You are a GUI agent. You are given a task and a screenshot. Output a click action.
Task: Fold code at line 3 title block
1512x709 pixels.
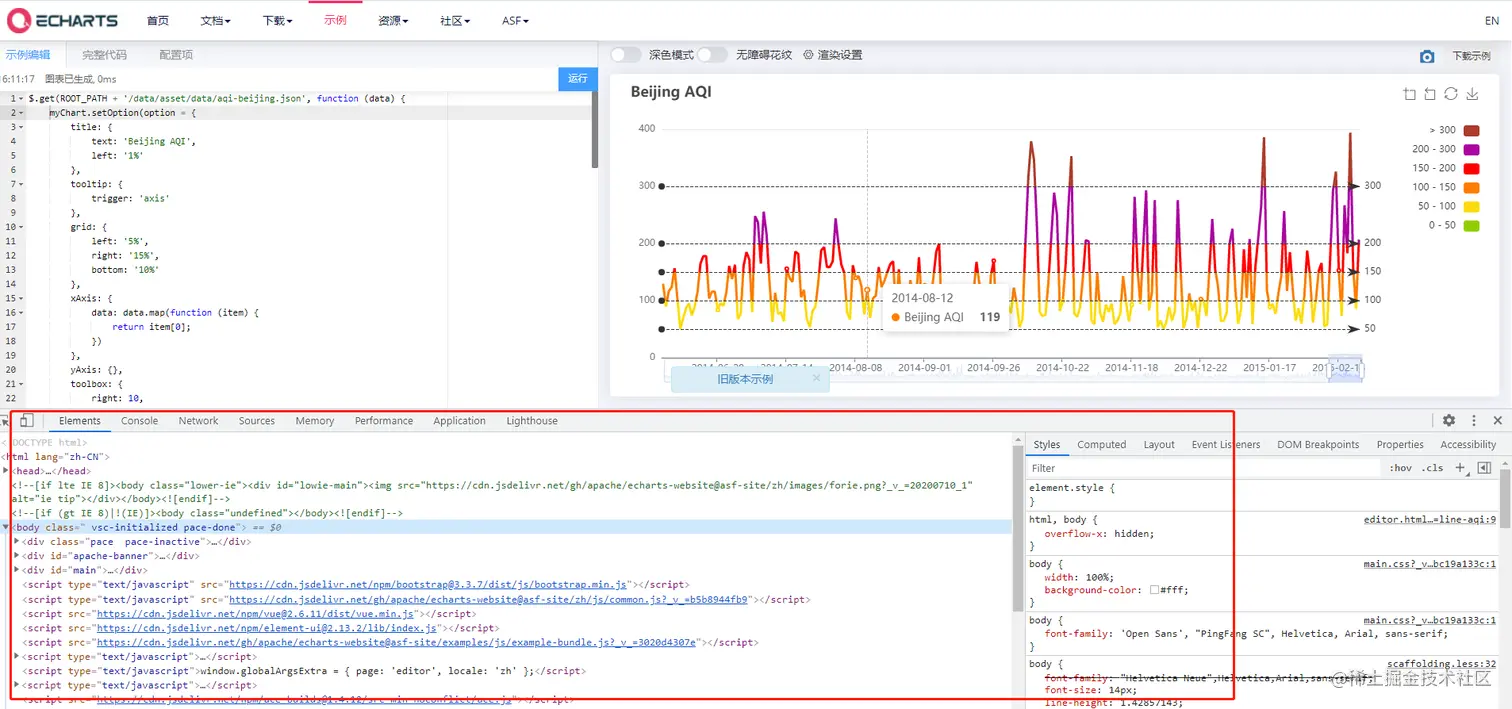click(x=21, y=127)
